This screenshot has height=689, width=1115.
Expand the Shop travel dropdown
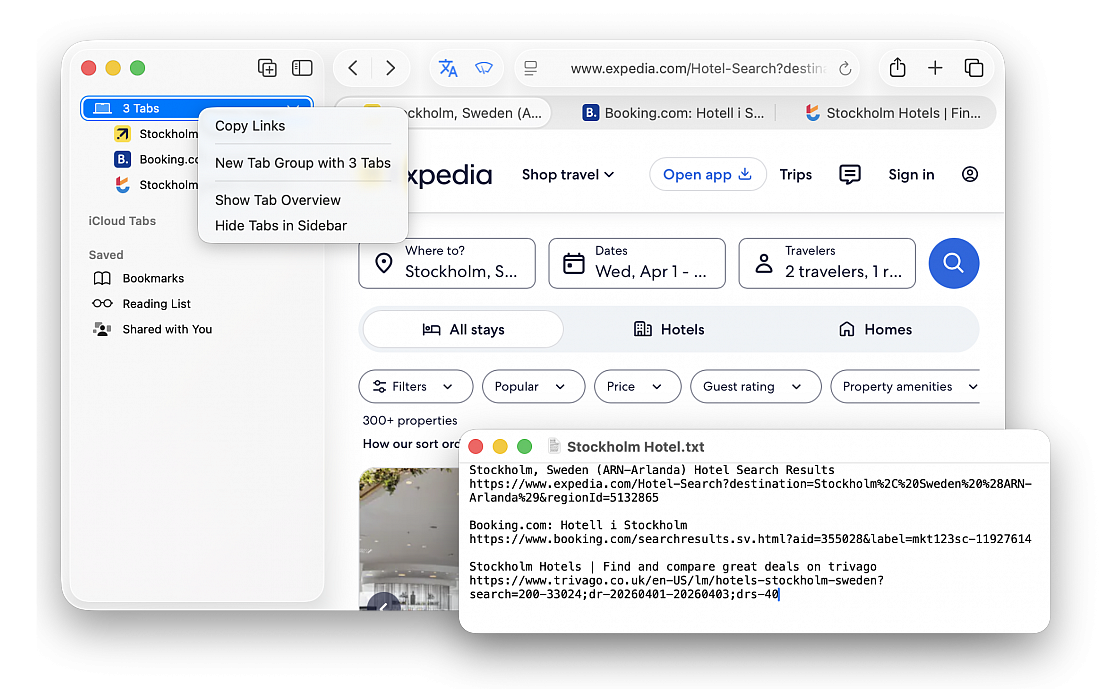567,175
